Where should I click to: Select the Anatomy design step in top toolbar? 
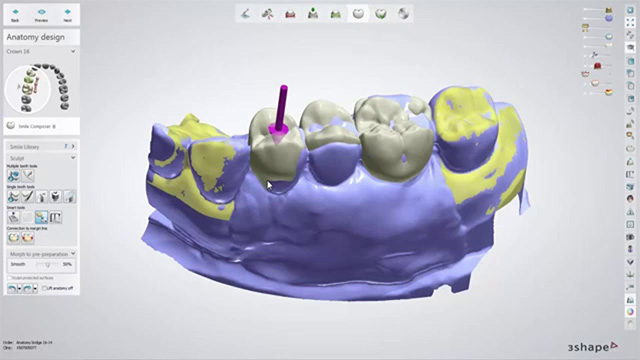click(358, 13)
